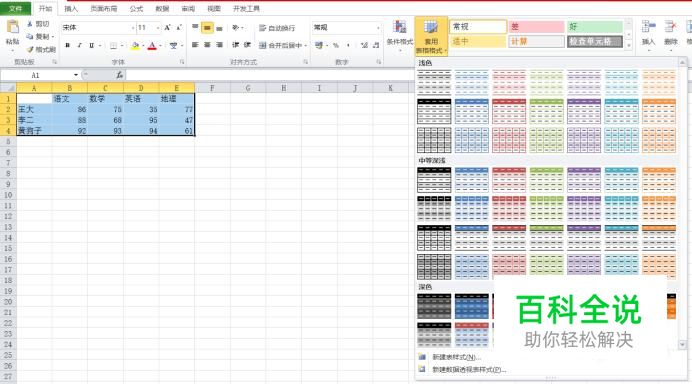Toggle align text left

(195, 45)
